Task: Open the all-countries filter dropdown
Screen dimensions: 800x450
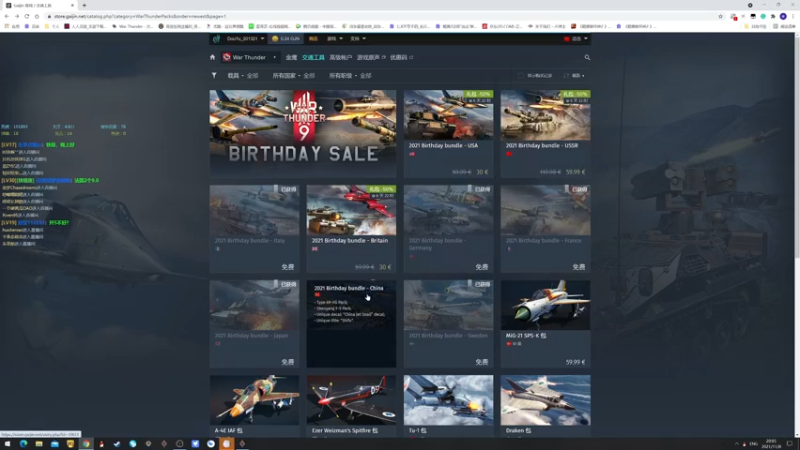Action: pos(293,76)
